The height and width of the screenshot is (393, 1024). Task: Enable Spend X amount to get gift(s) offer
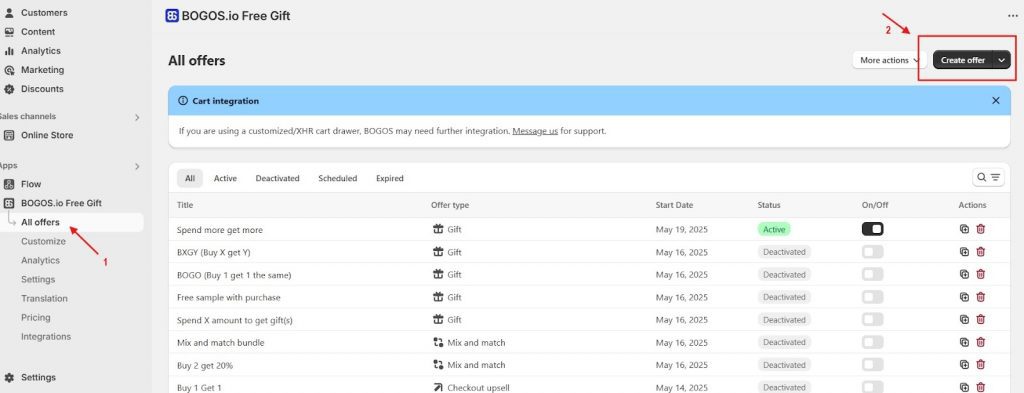click(872, 320)
